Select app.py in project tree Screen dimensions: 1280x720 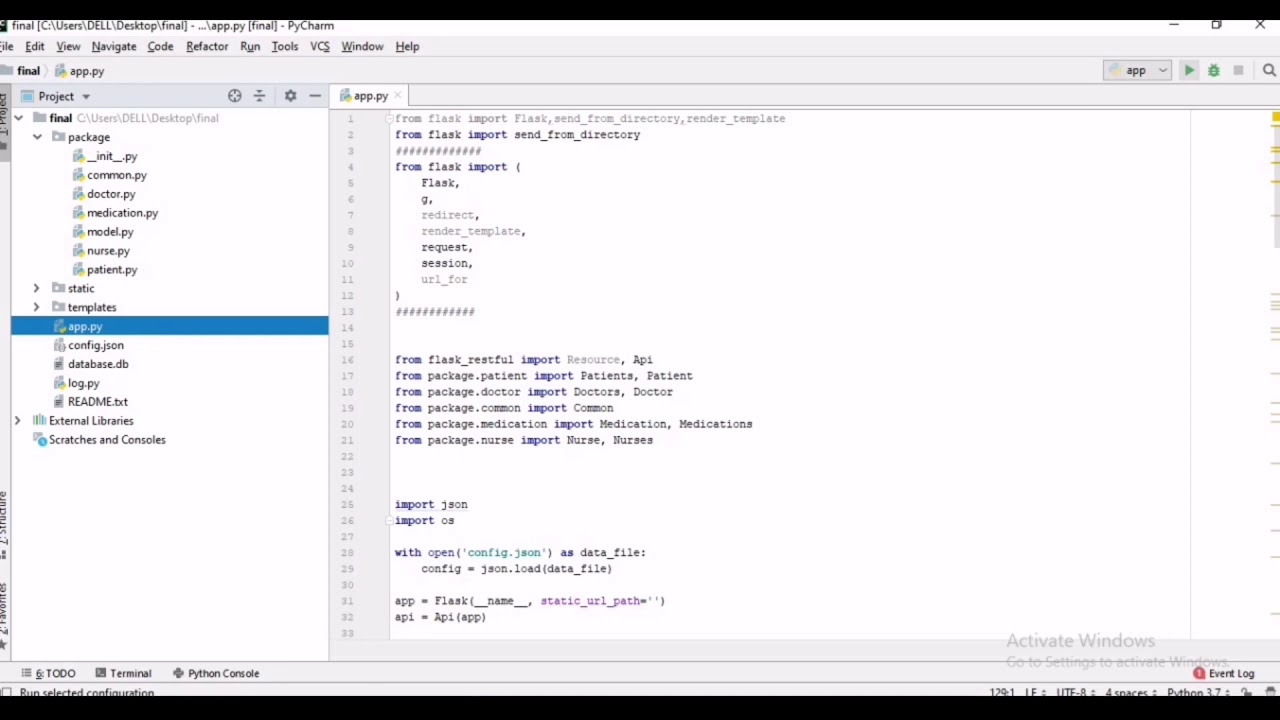click(170, 326)
